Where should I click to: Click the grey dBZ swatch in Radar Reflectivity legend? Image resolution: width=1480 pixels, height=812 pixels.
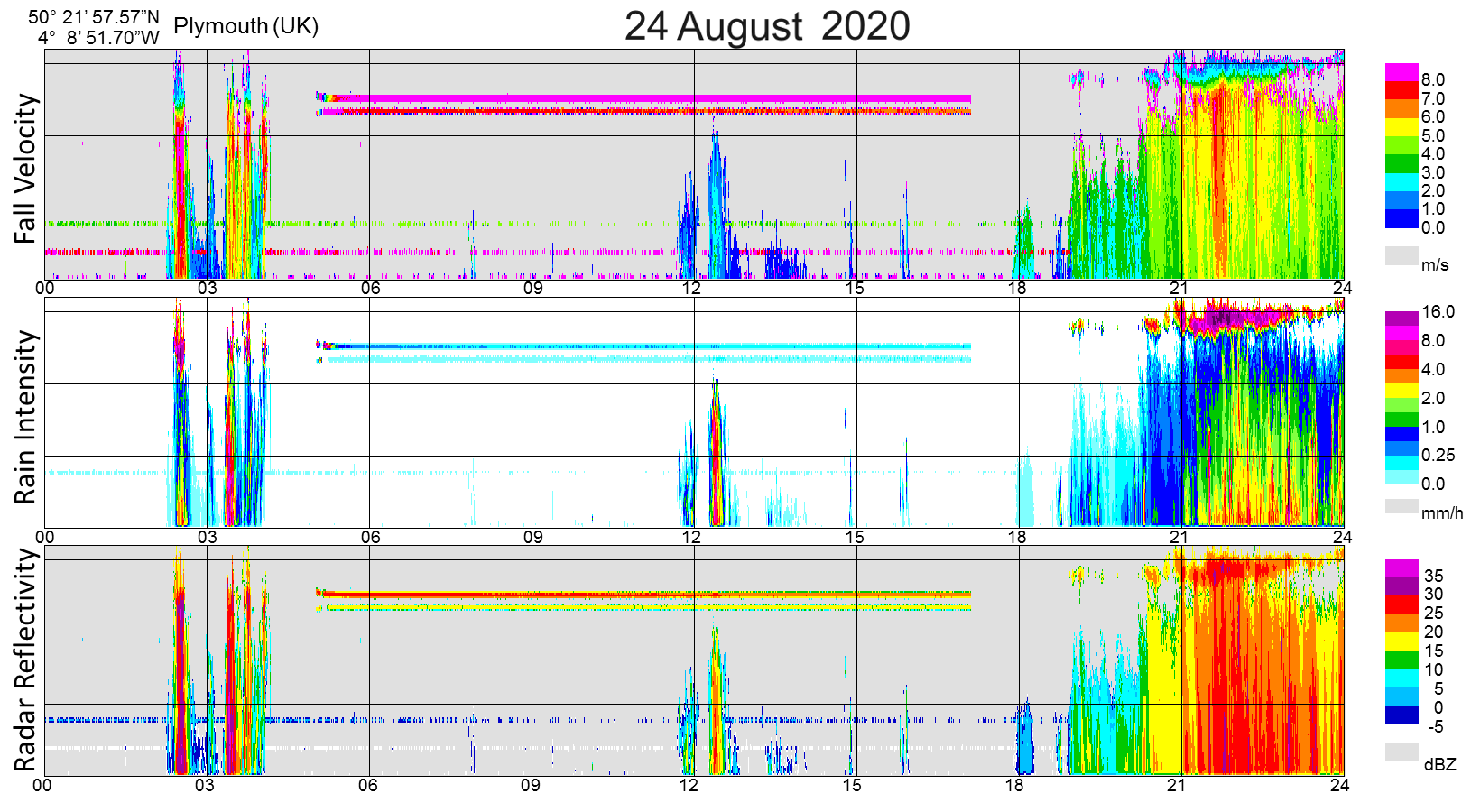[1401, 752]
